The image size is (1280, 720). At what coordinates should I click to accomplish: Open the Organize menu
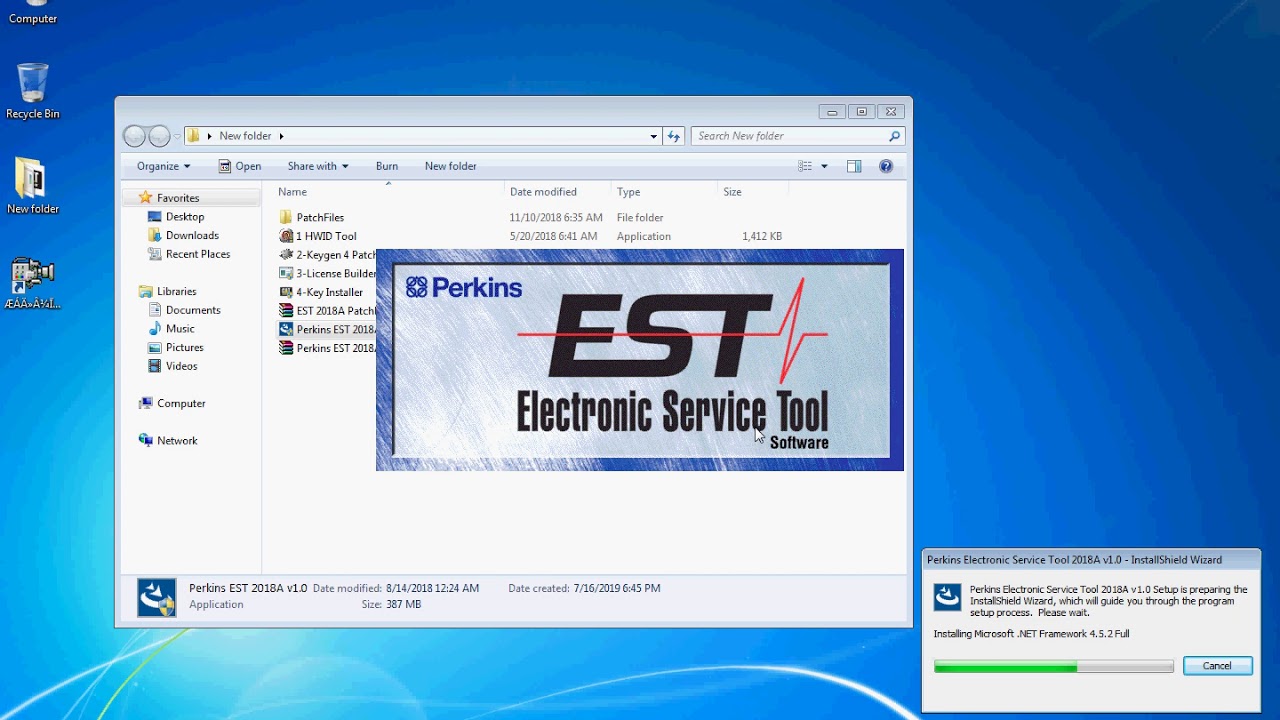[x=163, y=166]
